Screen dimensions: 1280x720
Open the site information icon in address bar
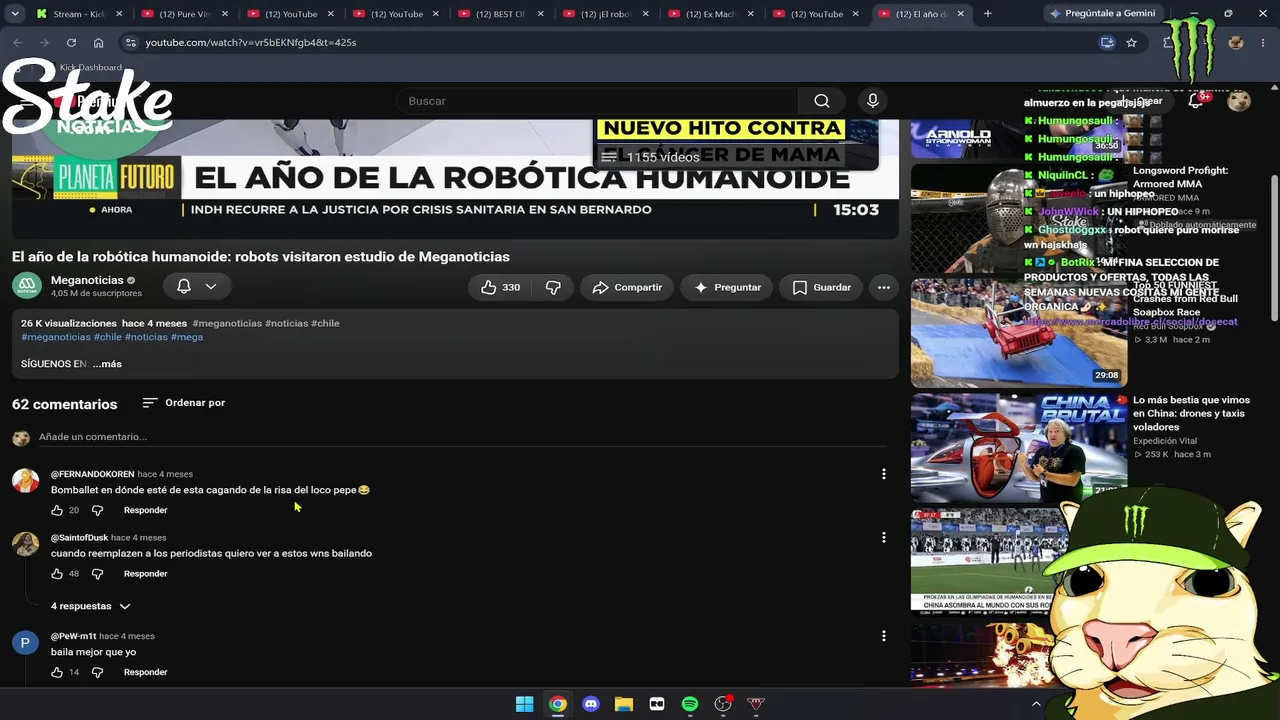point(130,43)
